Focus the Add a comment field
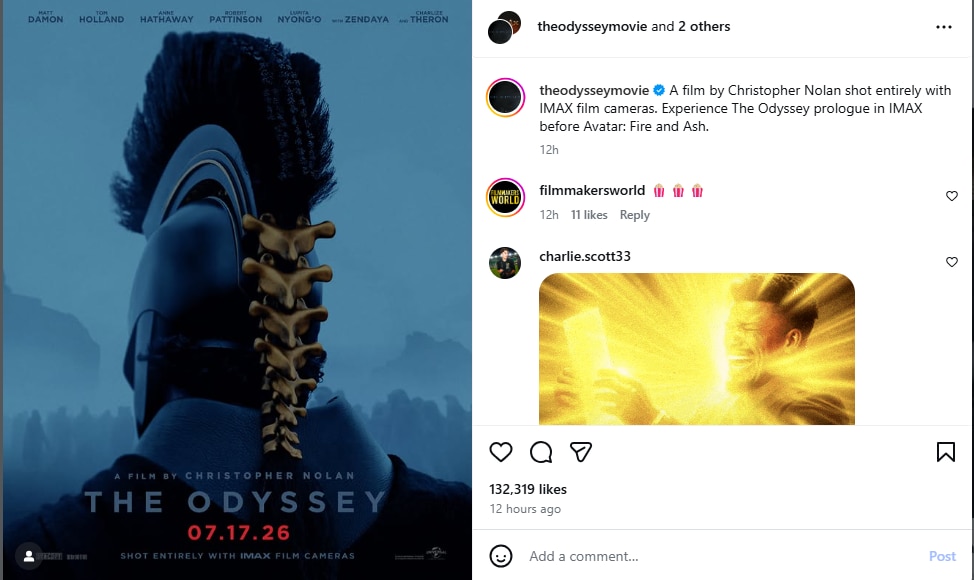The width and height of the screenshot is (974, 580). click(721, 556)
